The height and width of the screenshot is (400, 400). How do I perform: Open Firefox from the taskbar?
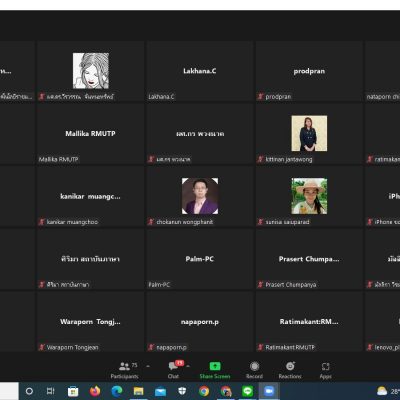(x=95, y=391)
